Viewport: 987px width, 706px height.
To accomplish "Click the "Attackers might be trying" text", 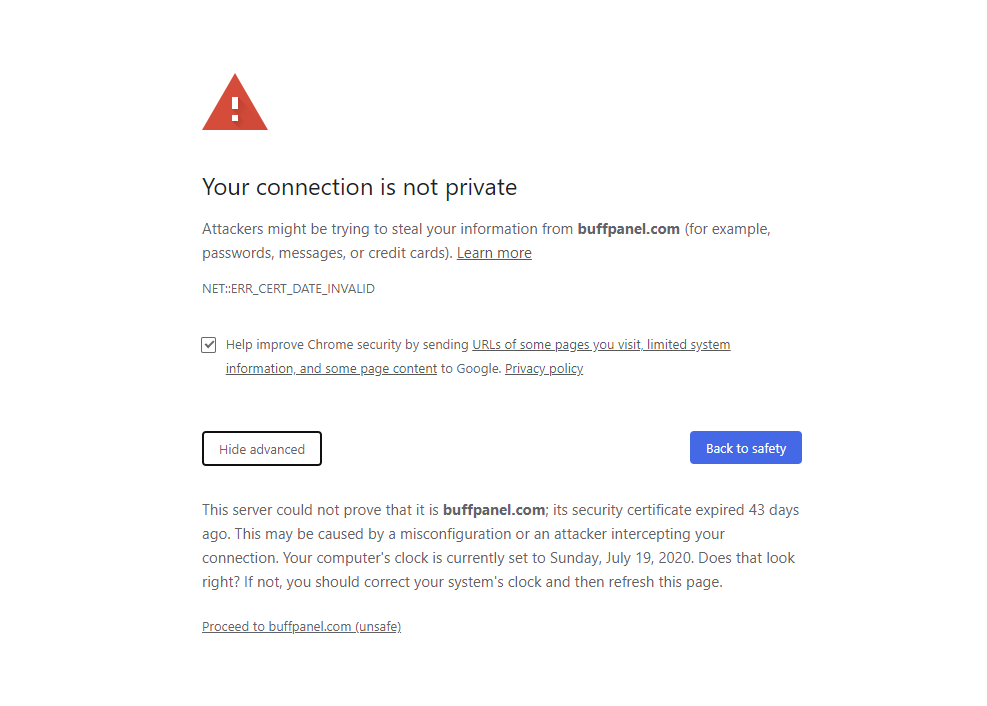I will pos(292,229).
